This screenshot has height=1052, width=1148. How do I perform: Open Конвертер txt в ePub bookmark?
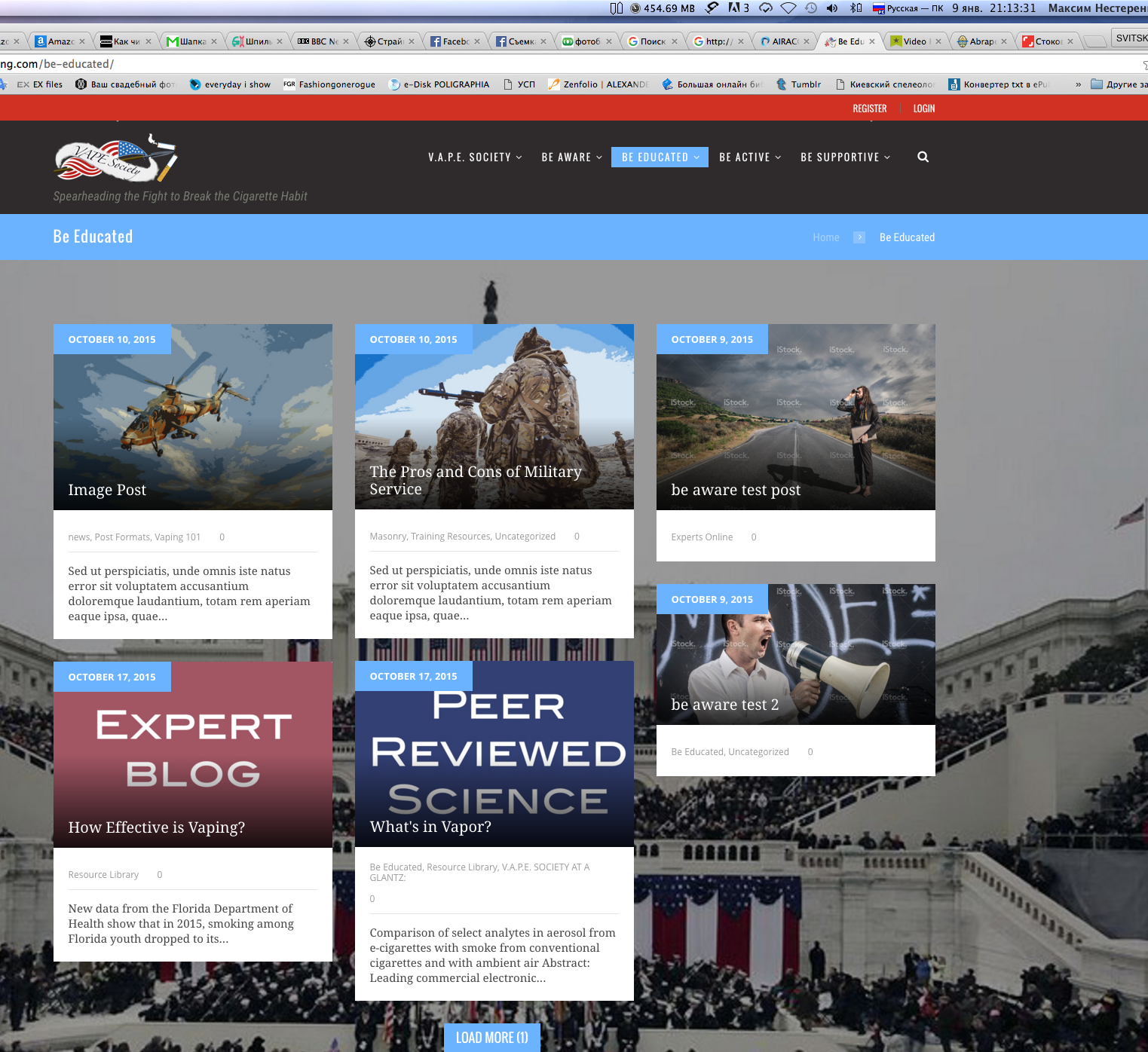tap(999, 84)
